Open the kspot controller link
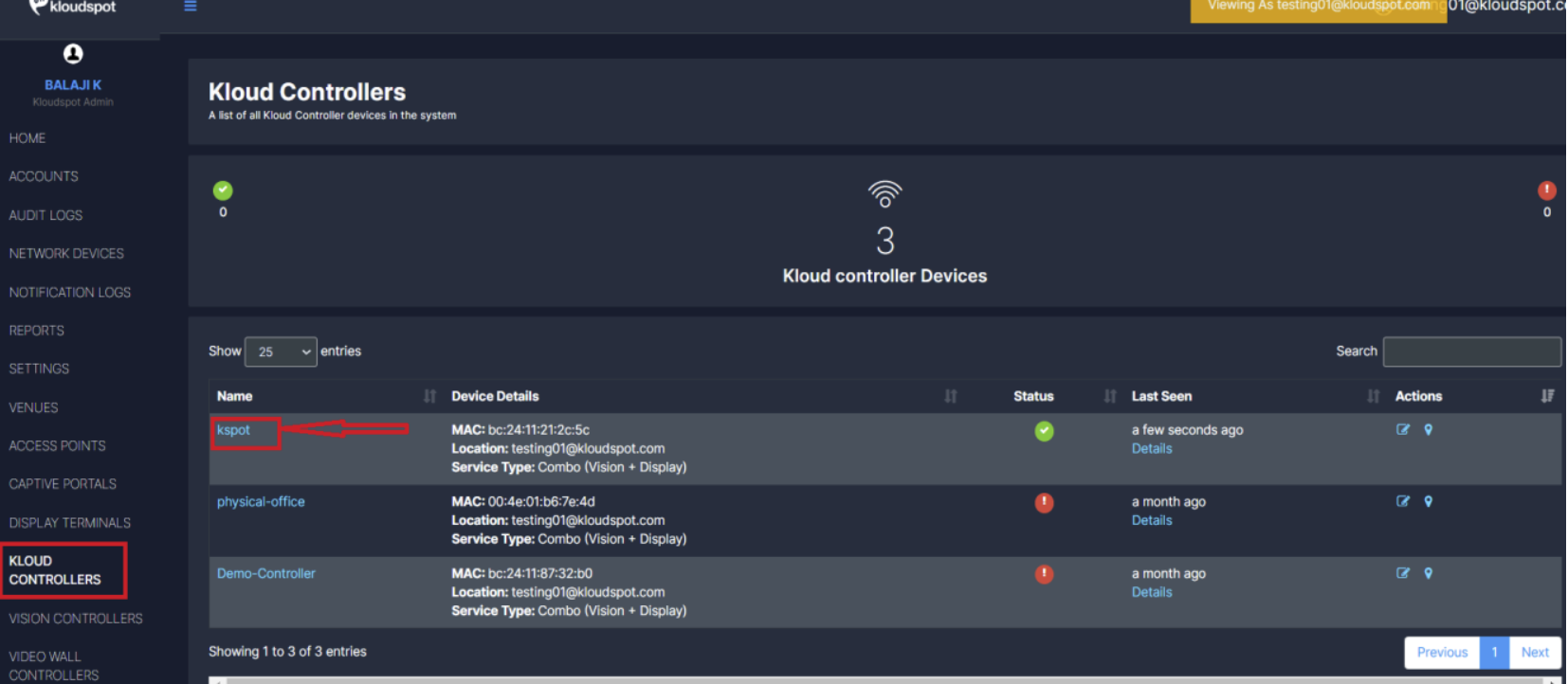The height and width of the screenshot is (684, 1568). 233,430
